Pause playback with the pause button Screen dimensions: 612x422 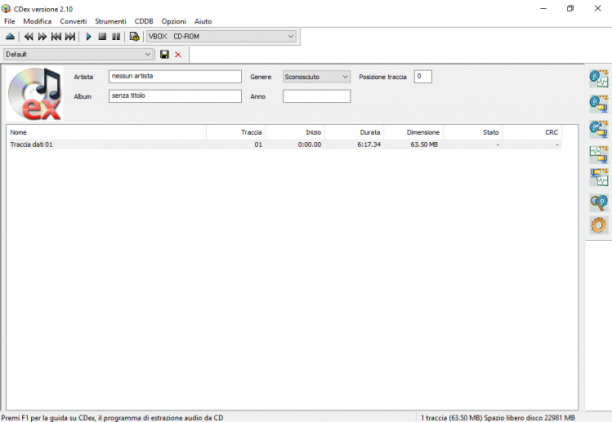(116, 37)
